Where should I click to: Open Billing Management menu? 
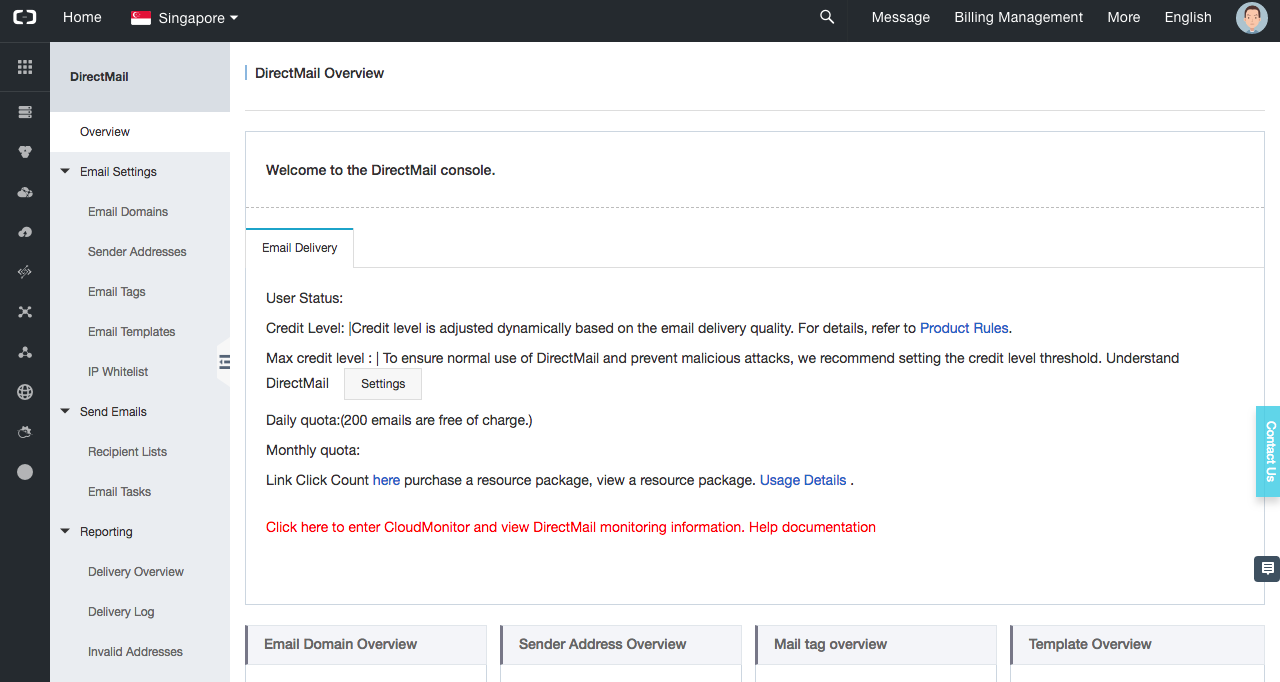coord(1019,17)
